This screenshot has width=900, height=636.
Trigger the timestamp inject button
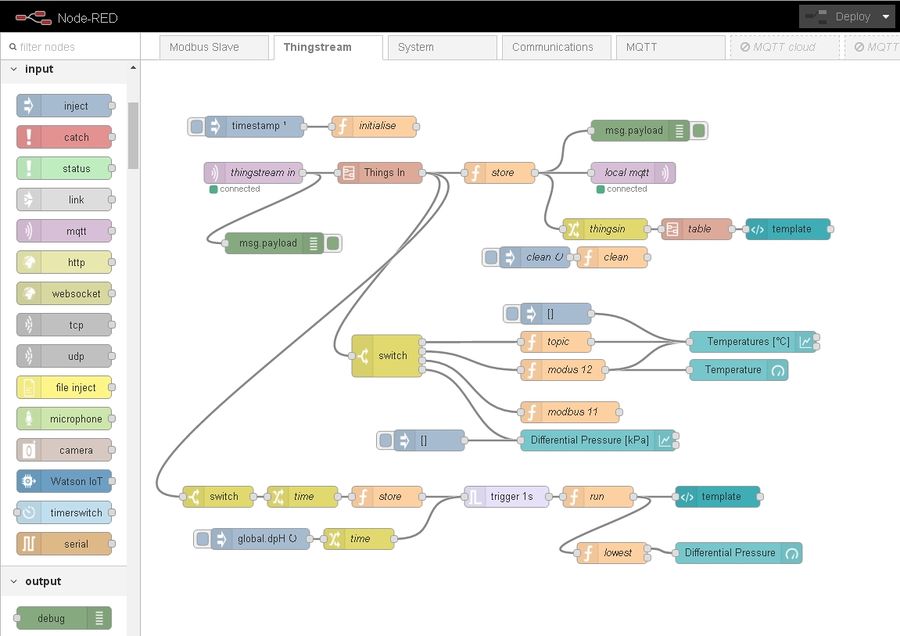196,126
